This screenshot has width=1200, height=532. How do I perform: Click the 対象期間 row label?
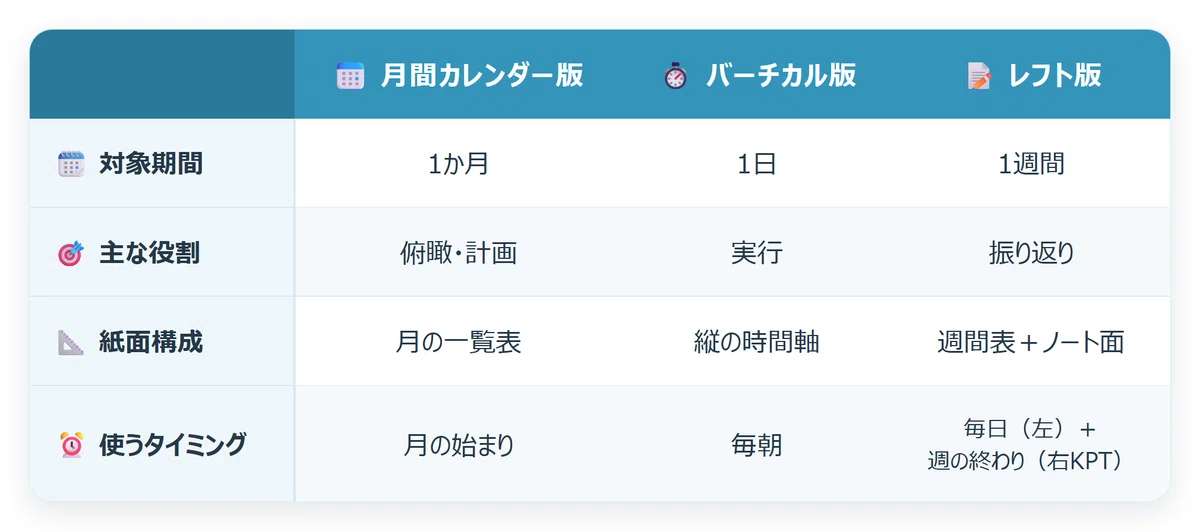click(x=151, y=164)
